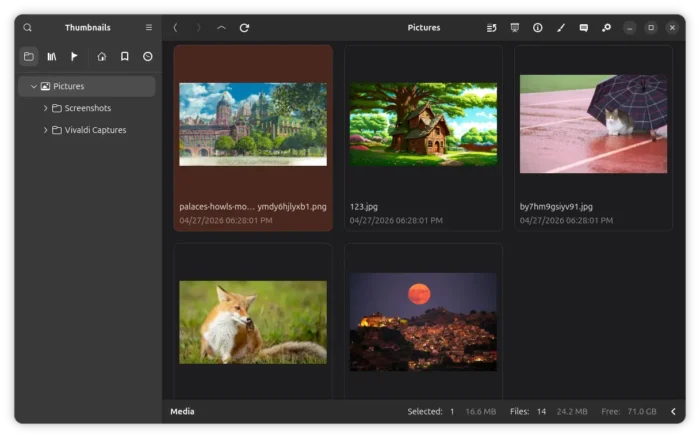Click the Thumbnails sidebar title
This screenshot has width=700, height=438.
pyautogui.click(x=88, y=28)
